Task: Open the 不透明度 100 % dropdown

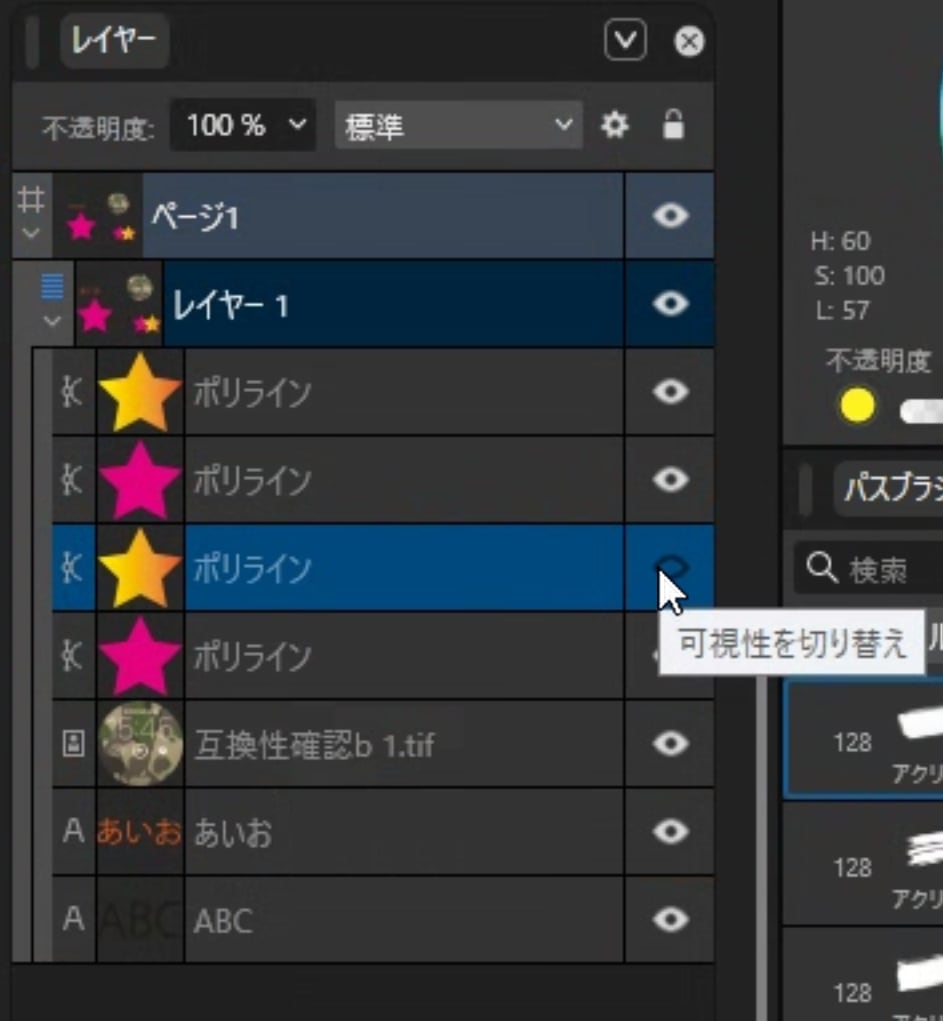Action: pyautogui.click(x=243, y=125)
